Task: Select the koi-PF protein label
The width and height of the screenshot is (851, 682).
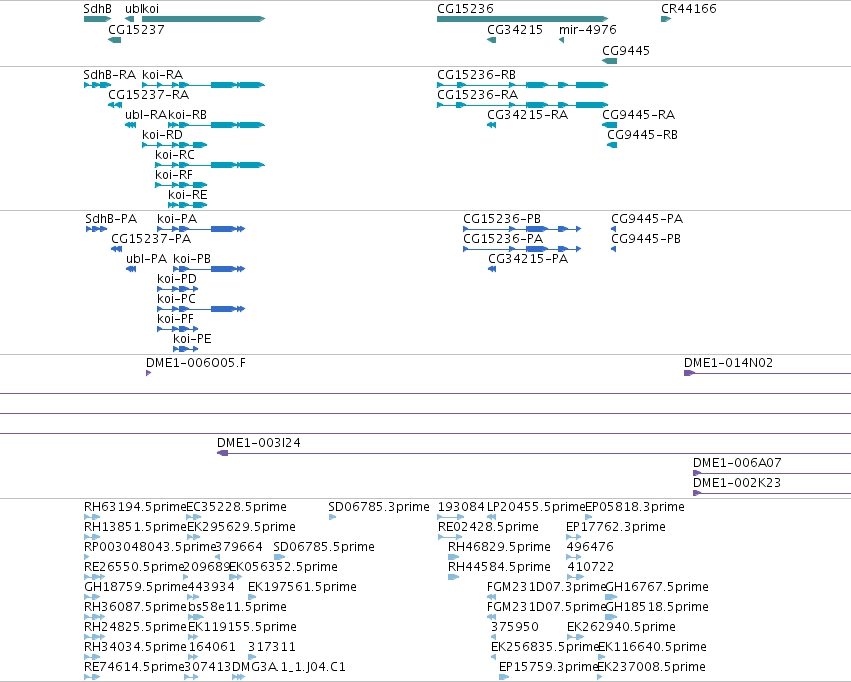Action: (176, 320)
